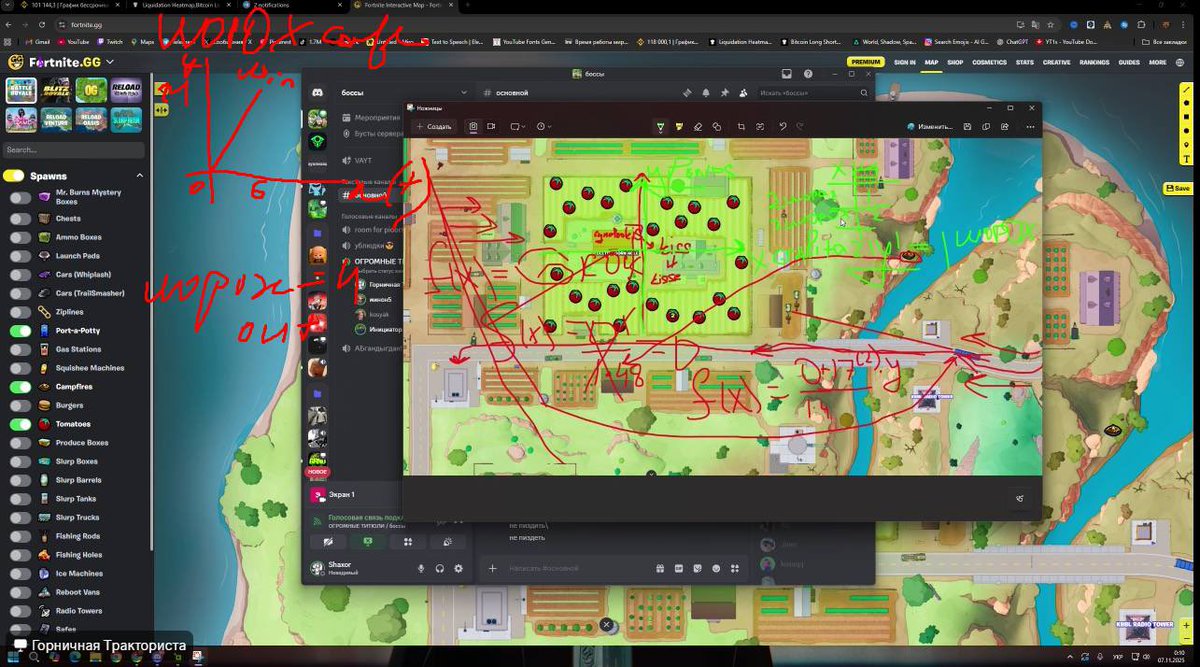Undo the last edit in Snipping Tool
Viewport: 1200px width, 667px height.
783,127
